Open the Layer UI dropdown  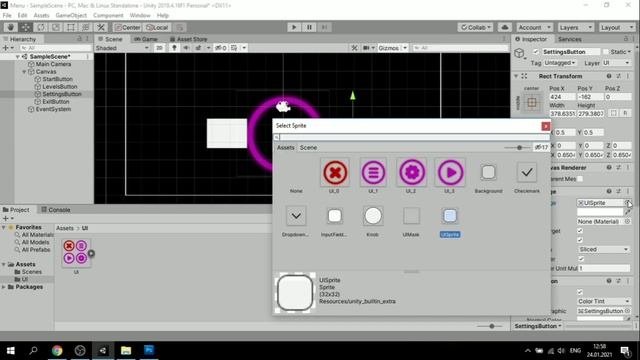tap(616, 63)
